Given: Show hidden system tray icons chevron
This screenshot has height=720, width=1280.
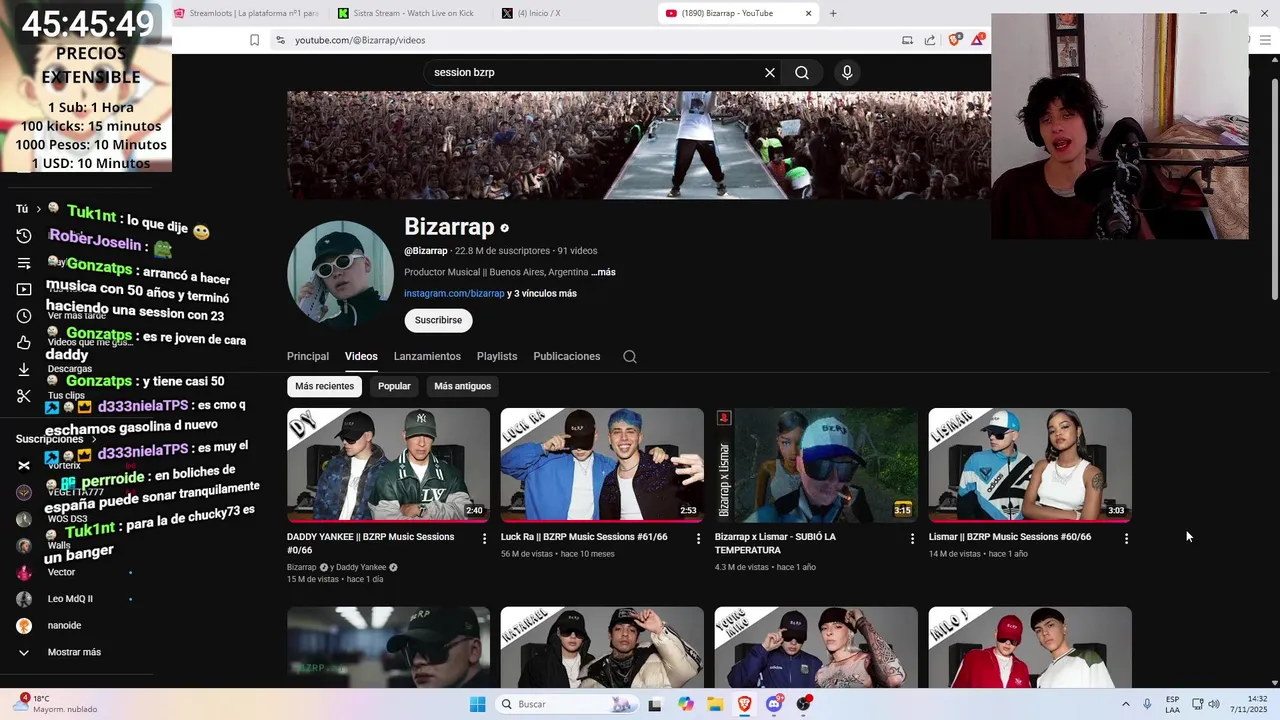Looking at the screenshot, I should [x=1125, y=704].
